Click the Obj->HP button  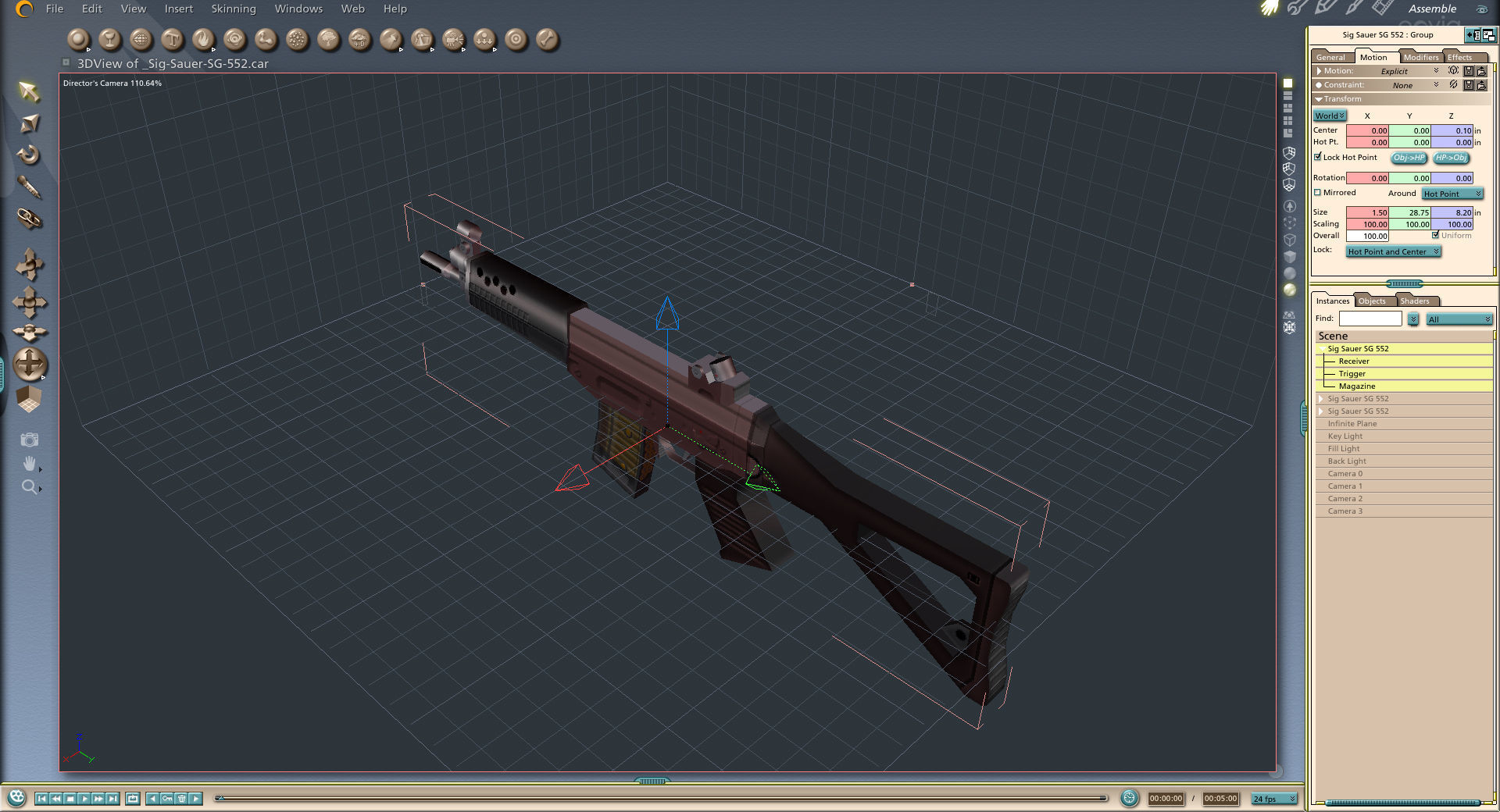tap(1409, 158)
